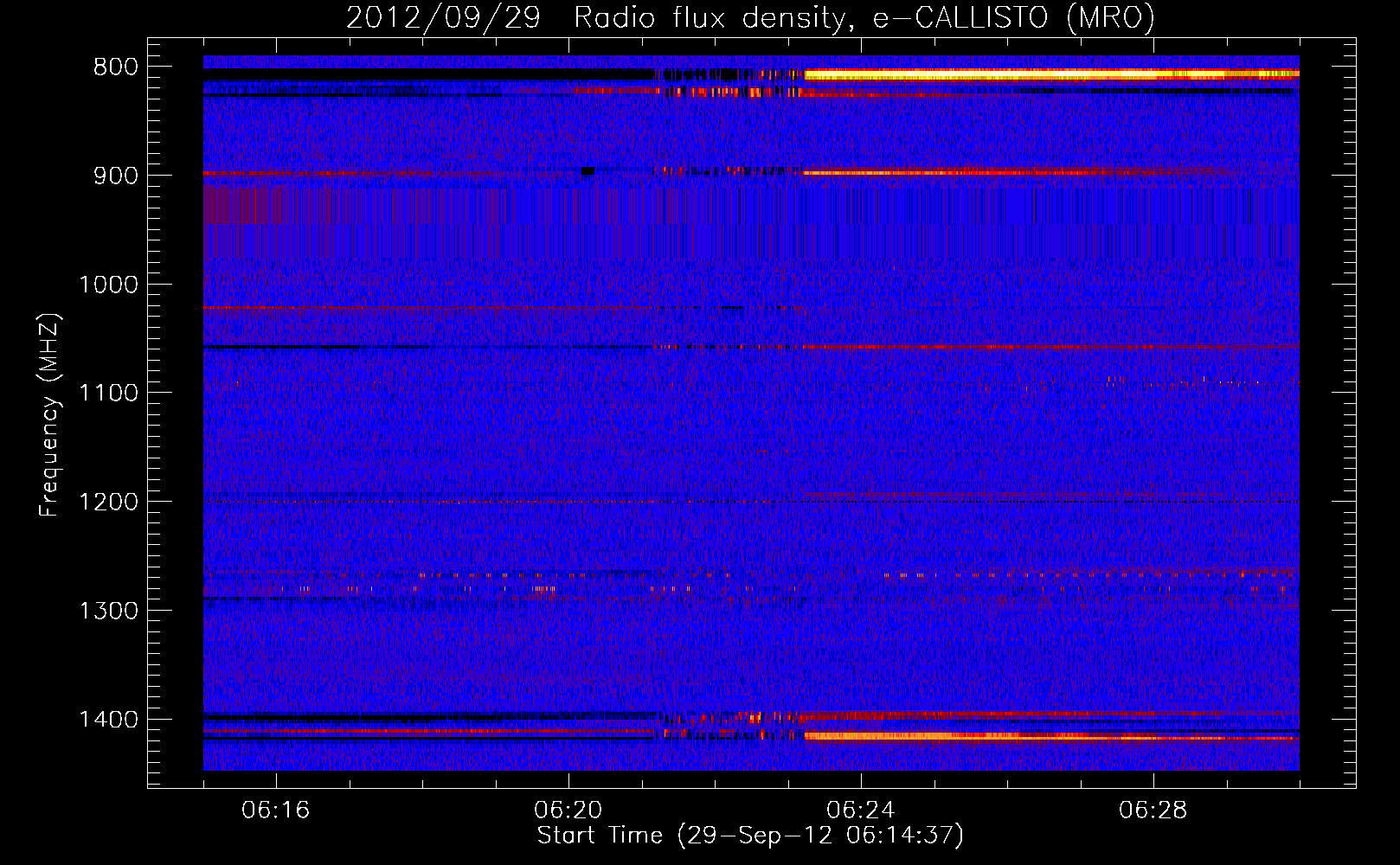Click the 'Frequency (MHZ)' axis label

[49, 415]
